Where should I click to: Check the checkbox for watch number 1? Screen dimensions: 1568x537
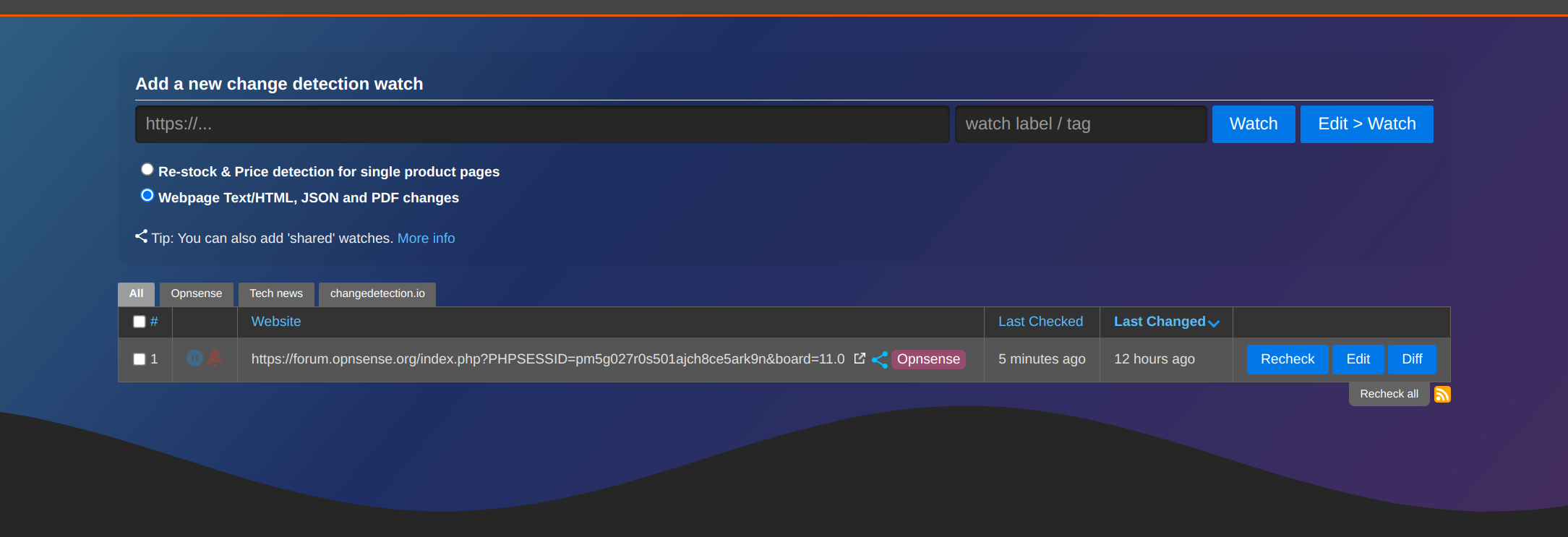click(140, 359)
